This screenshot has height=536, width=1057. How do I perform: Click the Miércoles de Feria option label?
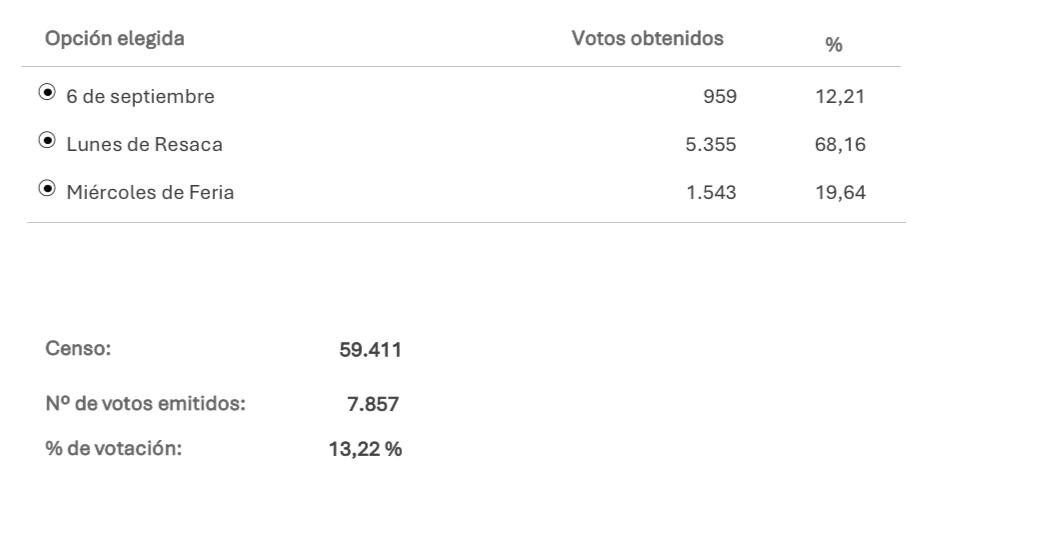pos(150,192)
